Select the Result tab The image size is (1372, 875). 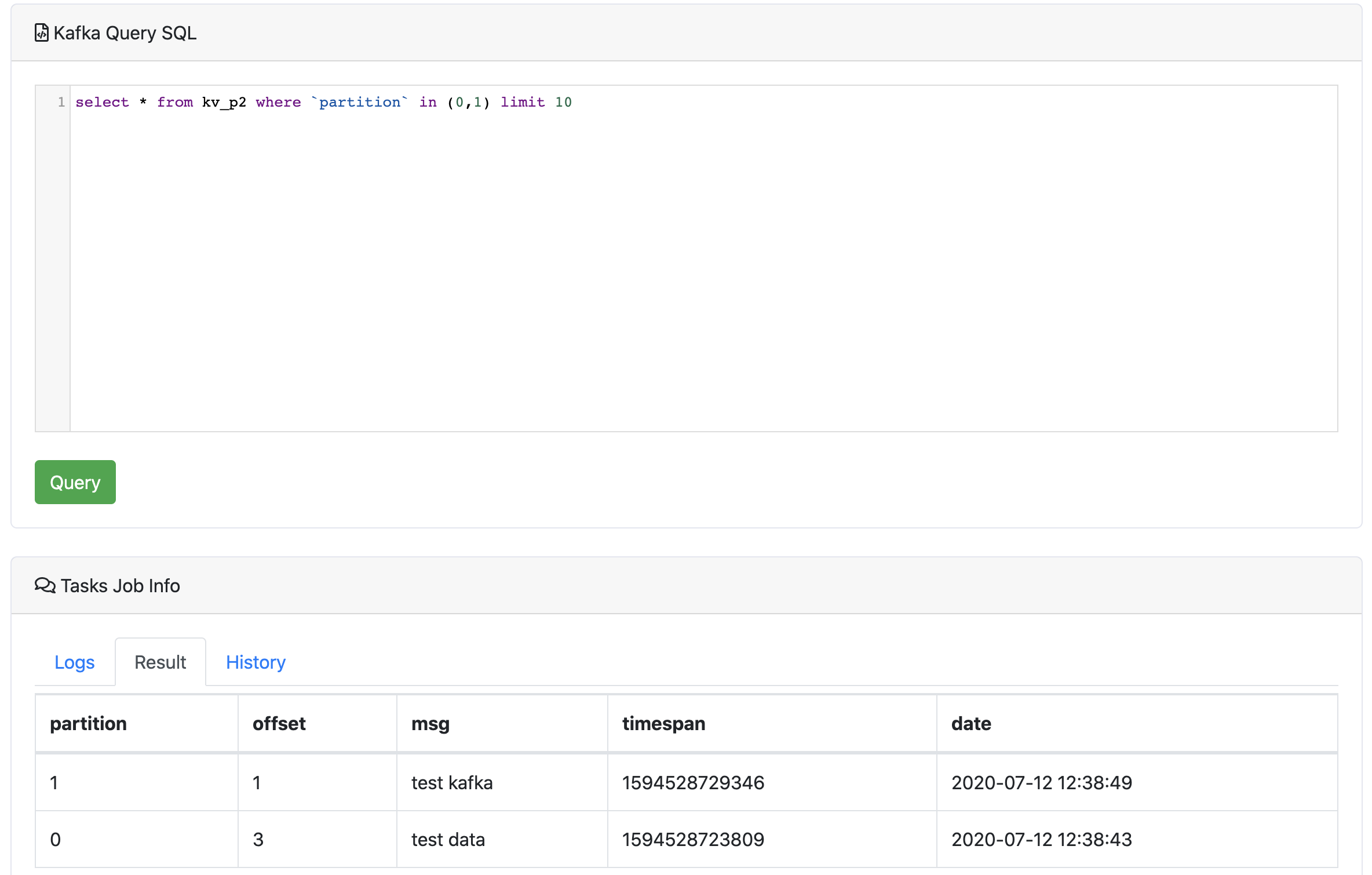[159, 662]
